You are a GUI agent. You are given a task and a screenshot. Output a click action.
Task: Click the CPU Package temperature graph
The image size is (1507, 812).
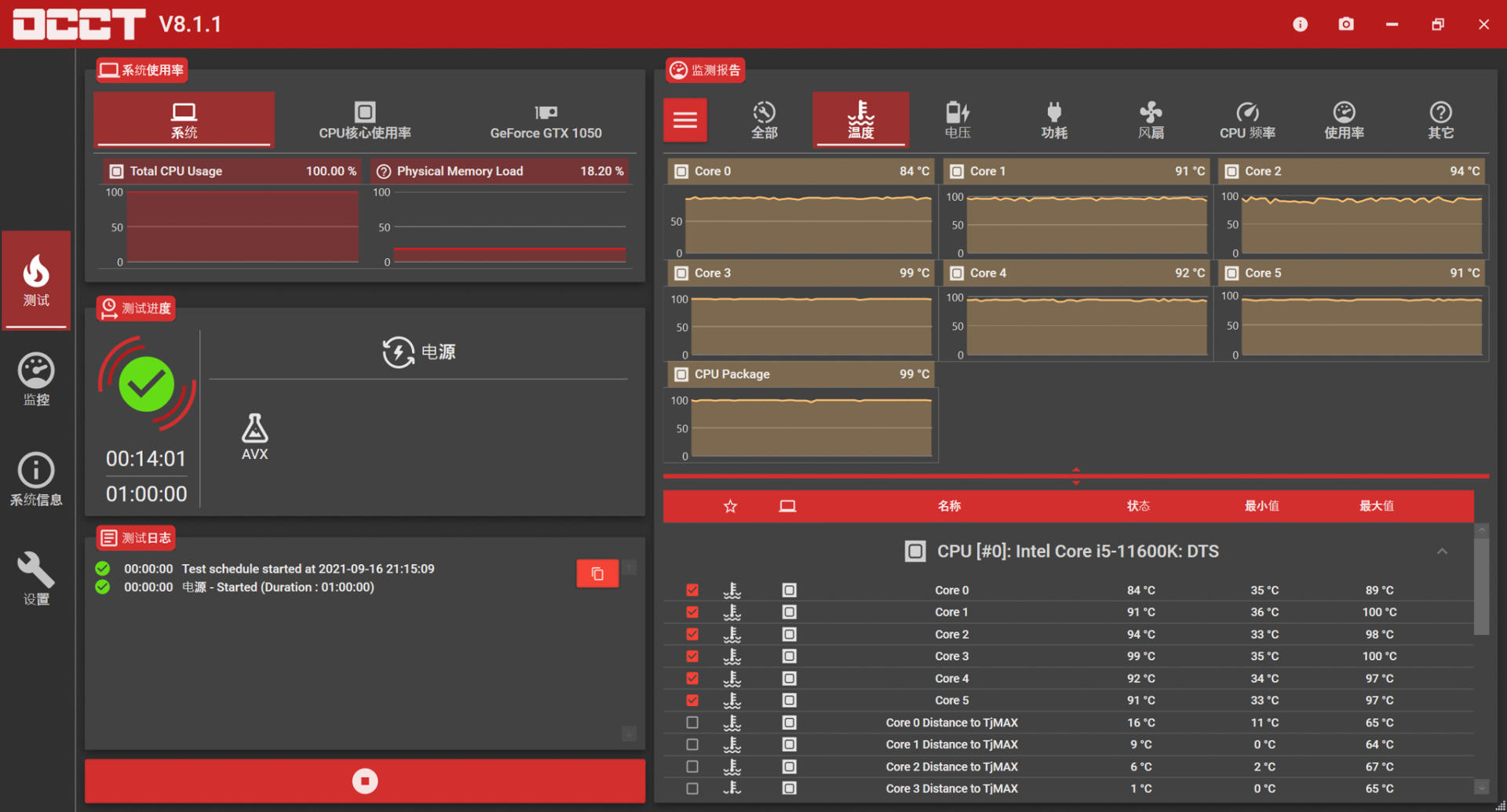point(812,428)
